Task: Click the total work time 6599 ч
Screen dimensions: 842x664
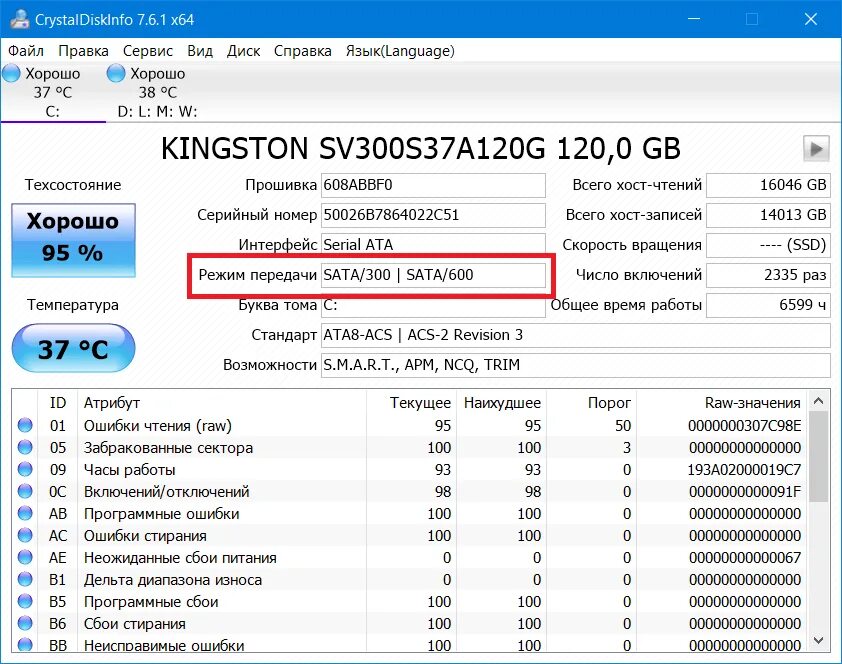Action: [768, 305]
